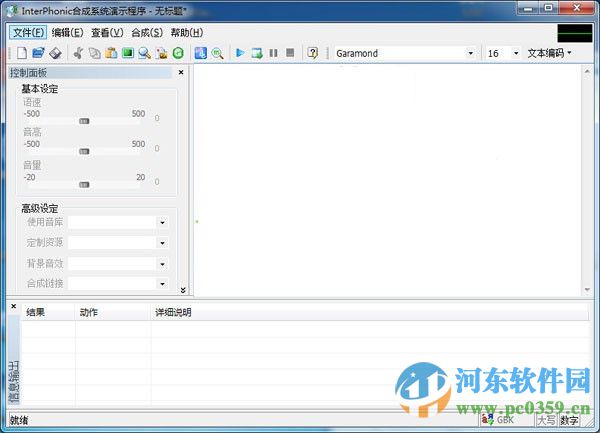
Task: Click the editor scrollbar up arrow
Action: pyautogui.click(x=587, y=72)
